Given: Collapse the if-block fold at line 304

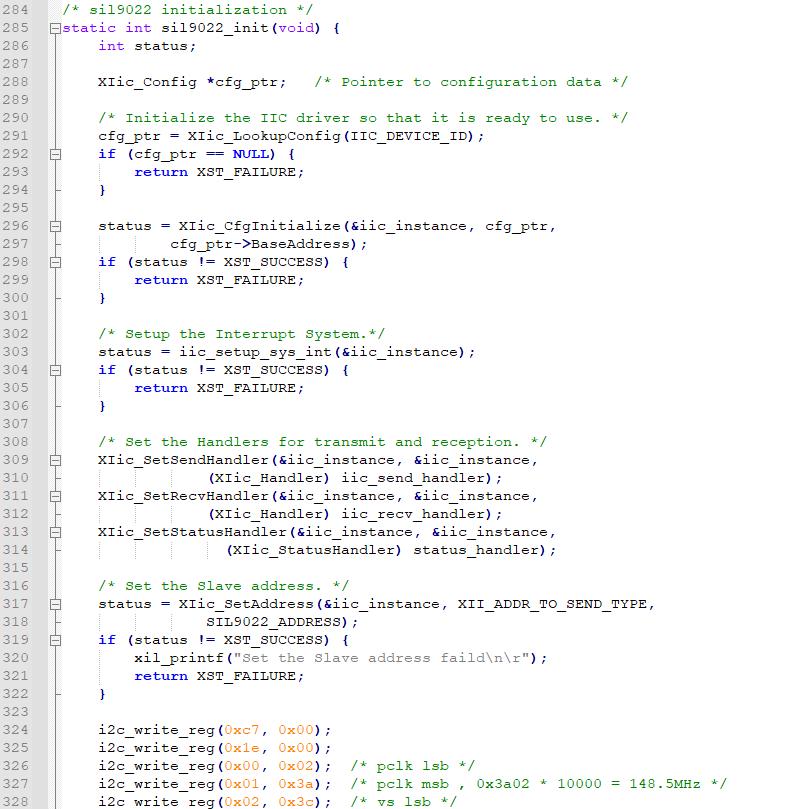Looking at the screenshot, I should [x=55, y=370].
